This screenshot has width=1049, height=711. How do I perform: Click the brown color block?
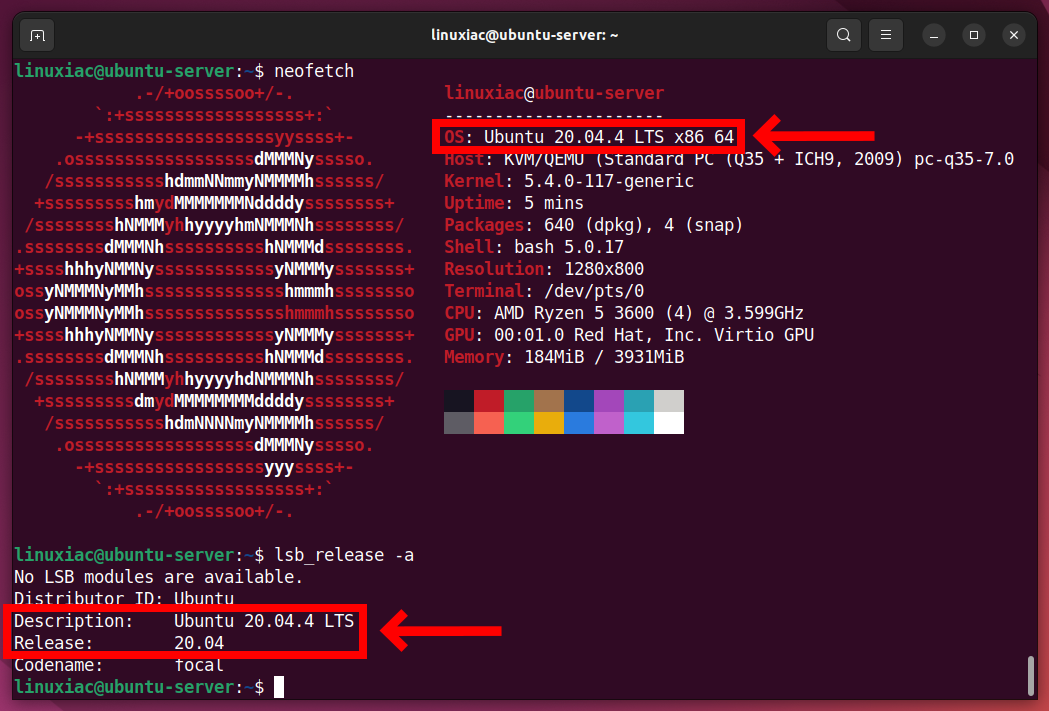pyautogui.click(x=549, y=401)
